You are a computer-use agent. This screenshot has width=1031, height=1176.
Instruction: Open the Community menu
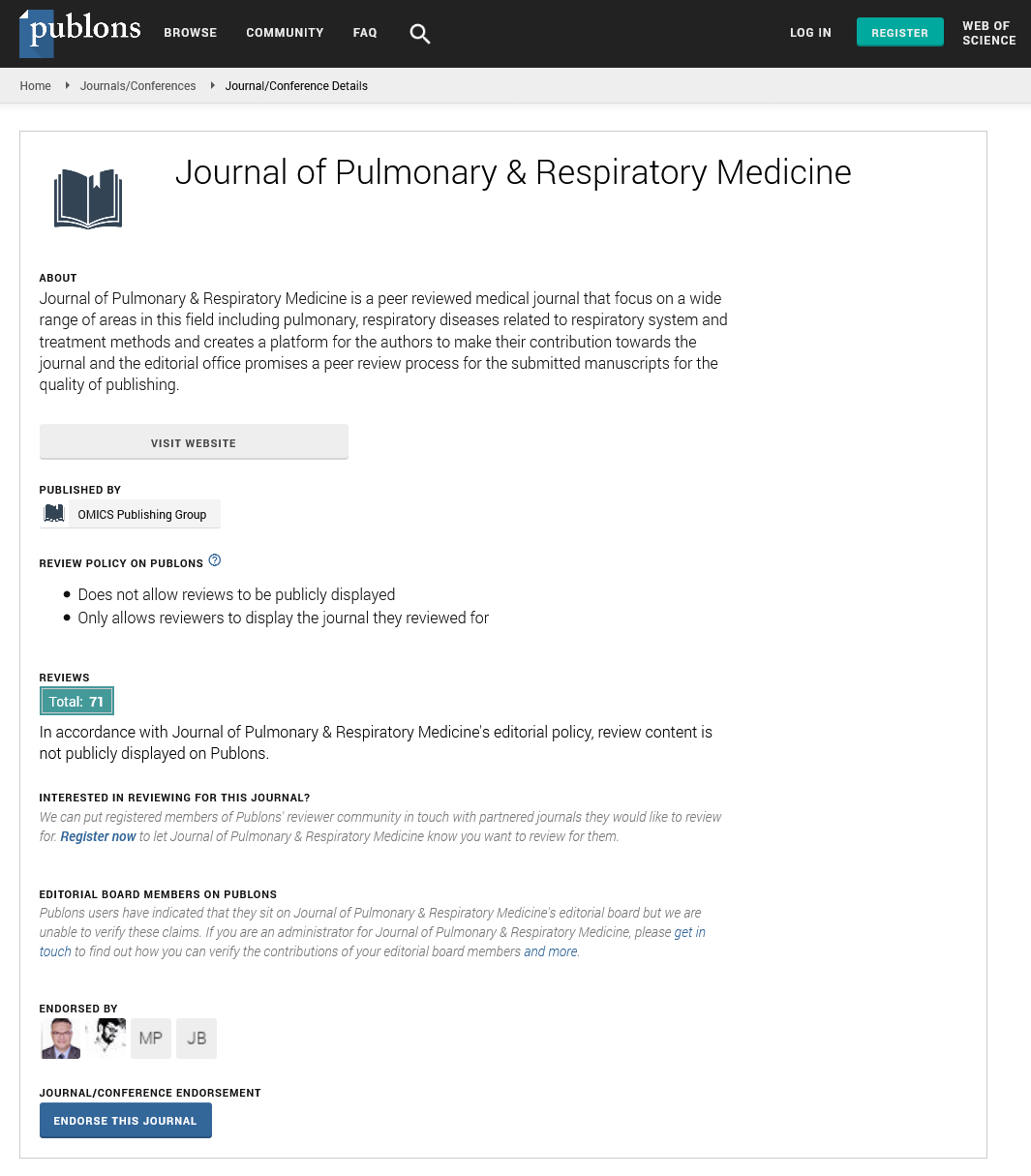(285, 33)
